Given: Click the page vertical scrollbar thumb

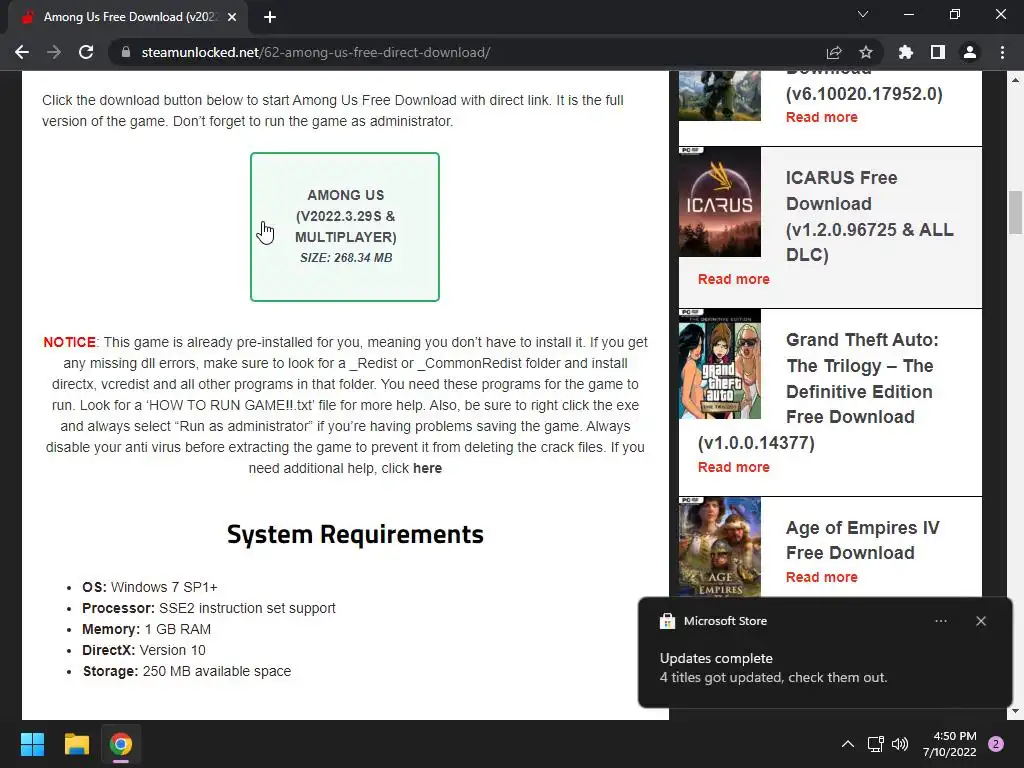Looking at the screenshot, I should [x=1016, y=212].
